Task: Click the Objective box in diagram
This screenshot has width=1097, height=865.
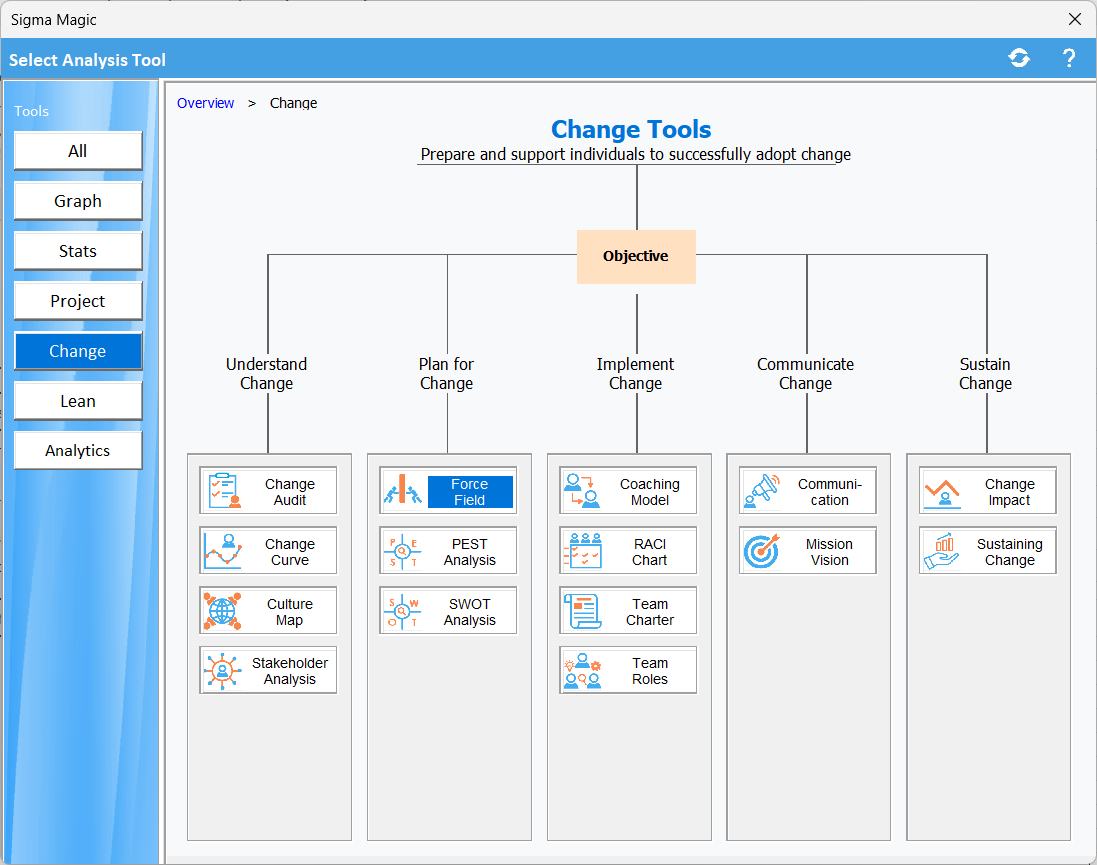Action: [x=636, y=257]
